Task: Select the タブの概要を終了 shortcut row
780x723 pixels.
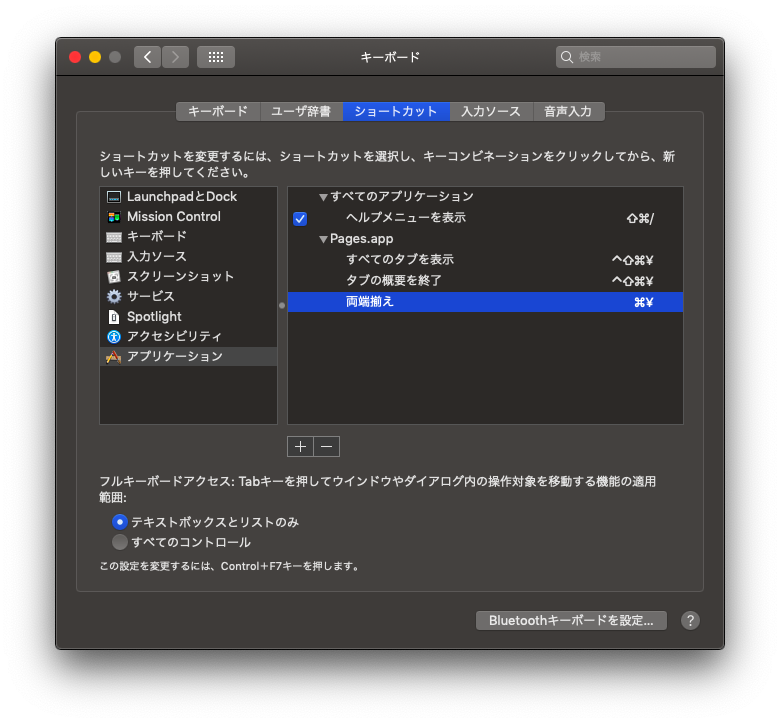Action: coord(485,281)
